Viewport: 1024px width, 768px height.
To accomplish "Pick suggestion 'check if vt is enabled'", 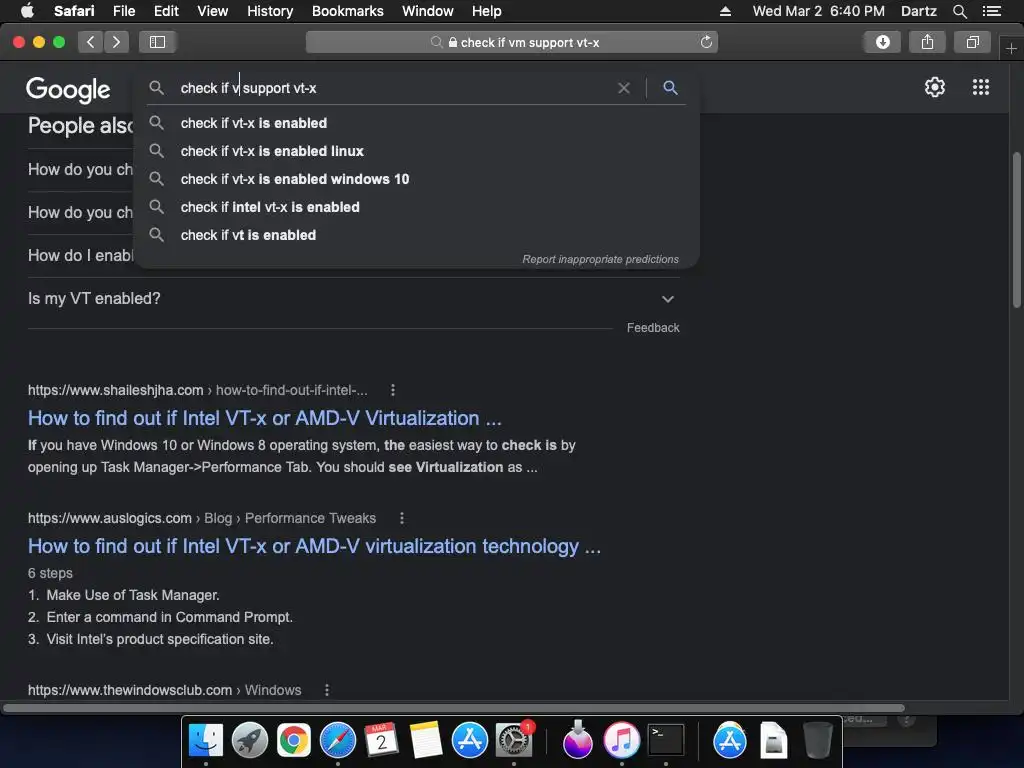I will click(x=416, y=235).
